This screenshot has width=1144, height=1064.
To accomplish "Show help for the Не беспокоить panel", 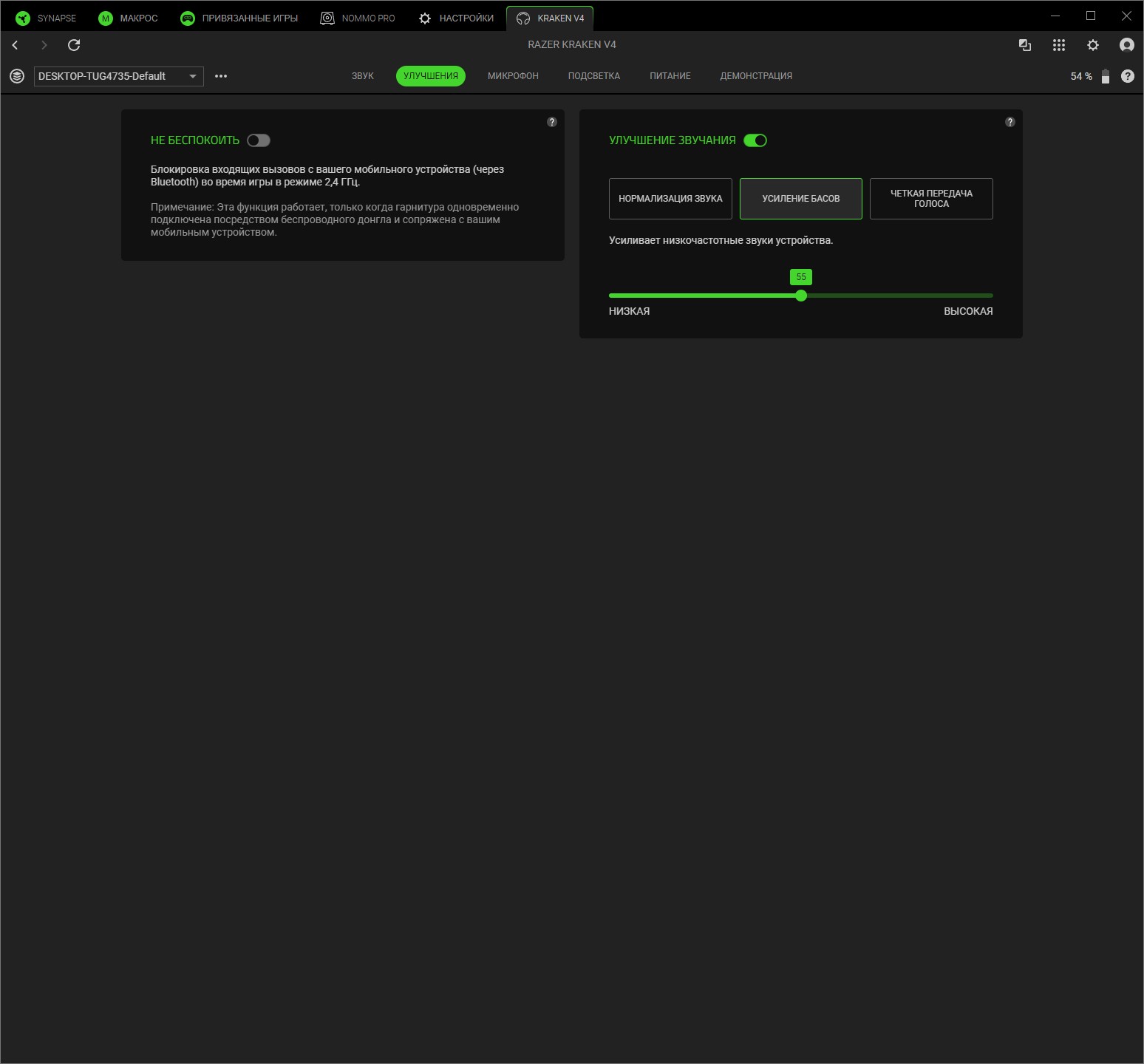I will tap(552, 122).
